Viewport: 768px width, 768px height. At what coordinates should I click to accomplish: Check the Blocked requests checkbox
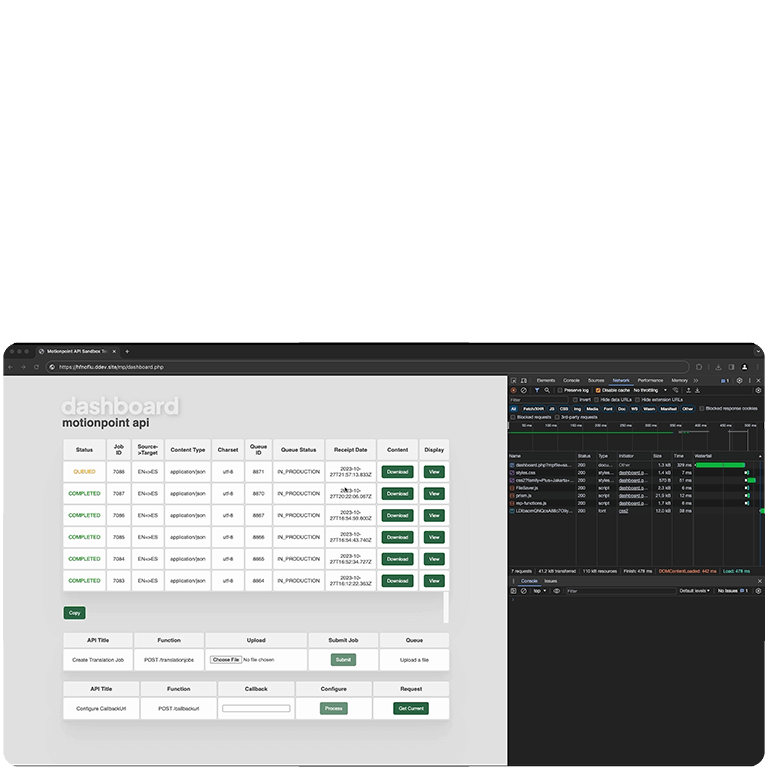(513, 417)
